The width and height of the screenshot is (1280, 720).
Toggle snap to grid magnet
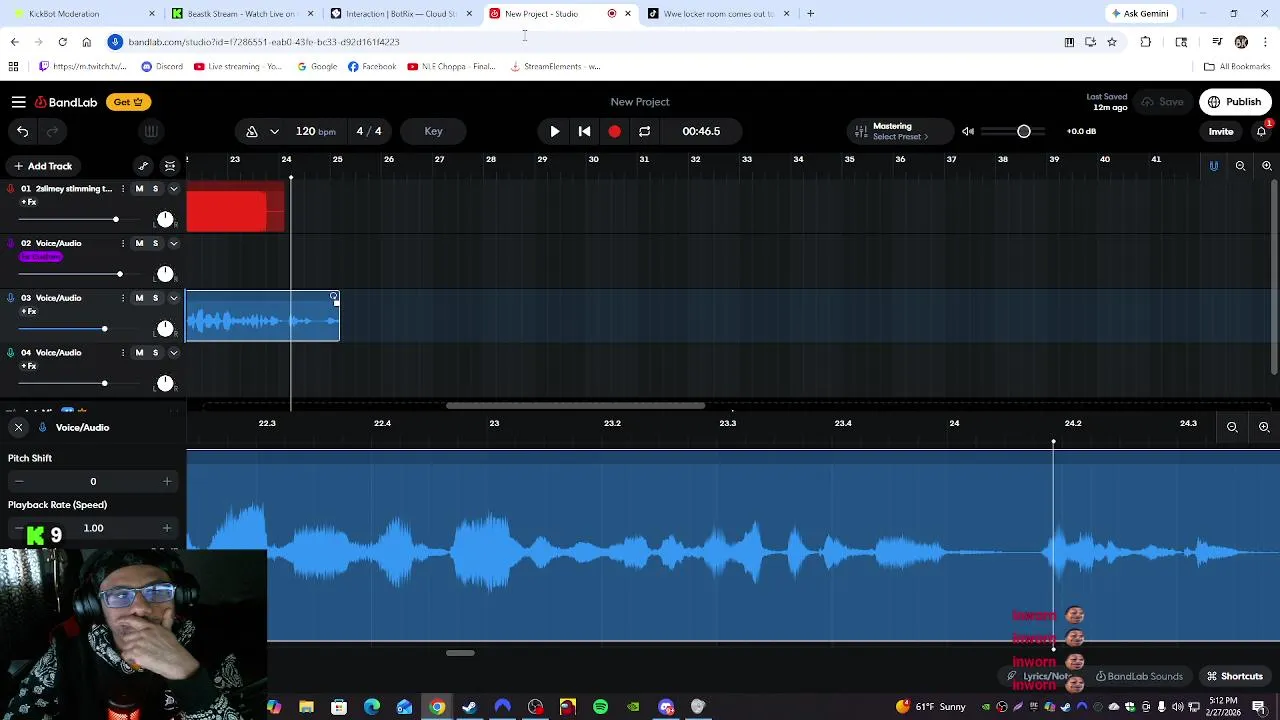pyautogui.click(x=1214, y=166)
